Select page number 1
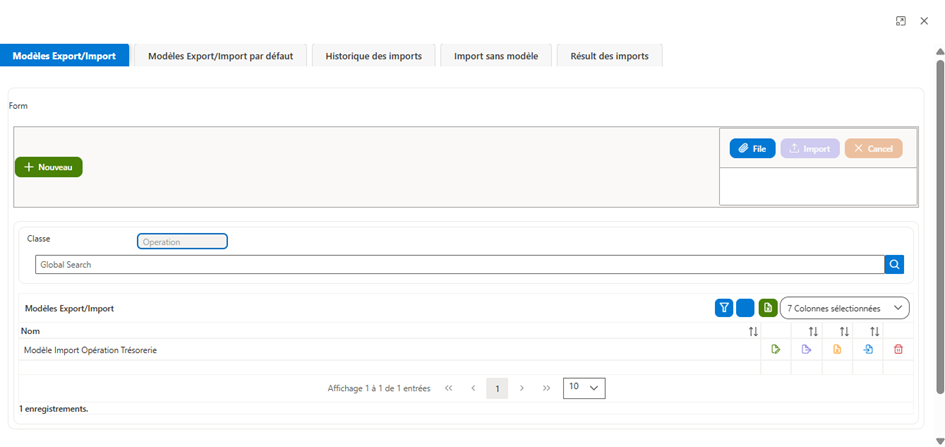This screenshot has height=447, width=945. [x=497, y=389]
